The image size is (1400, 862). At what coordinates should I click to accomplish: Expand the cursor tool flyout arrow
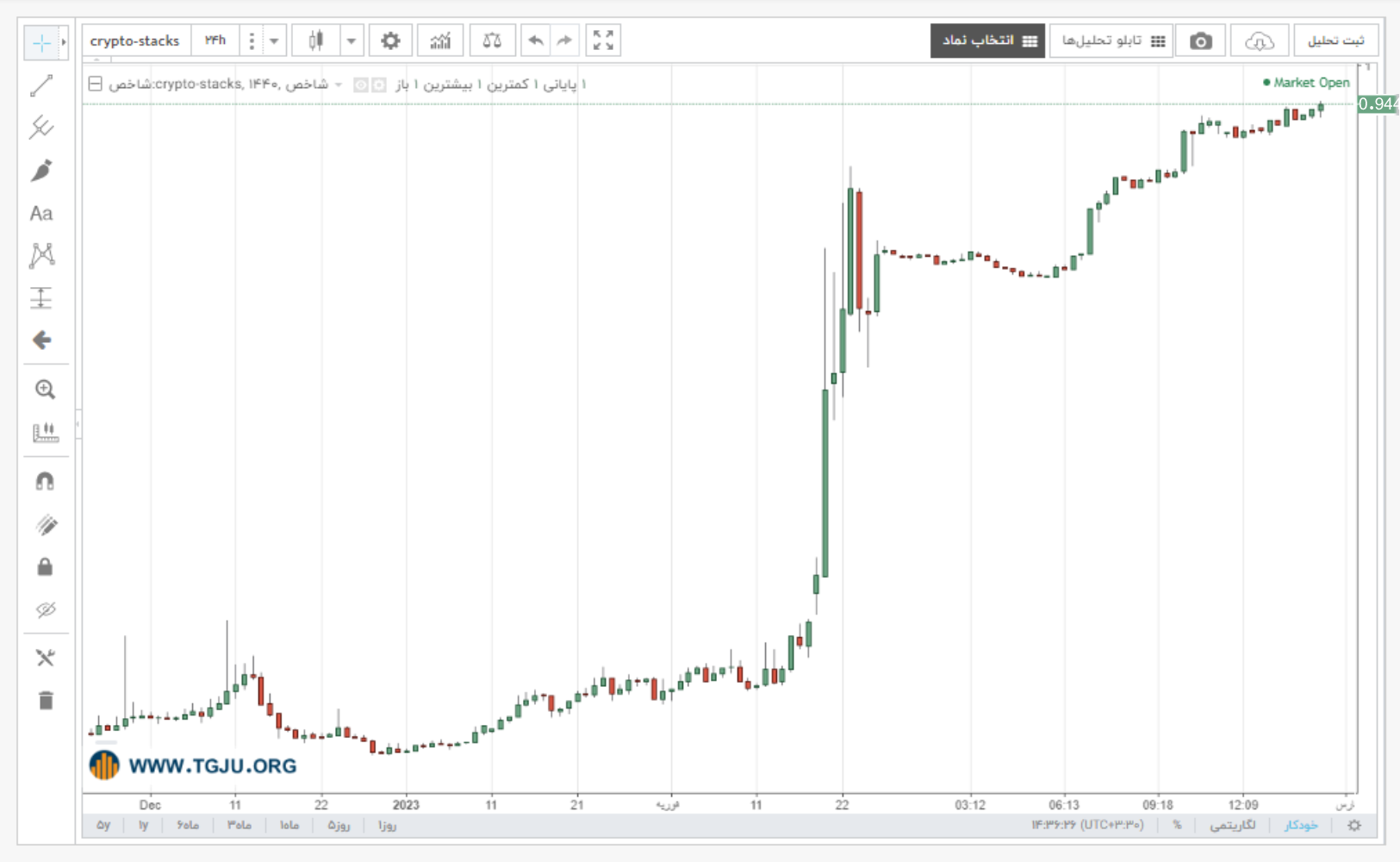click(64, 42)
